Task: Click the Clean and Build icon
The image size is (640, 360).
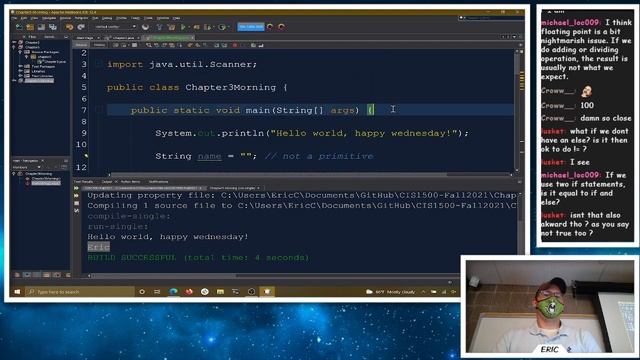Action: click(171, 27)
